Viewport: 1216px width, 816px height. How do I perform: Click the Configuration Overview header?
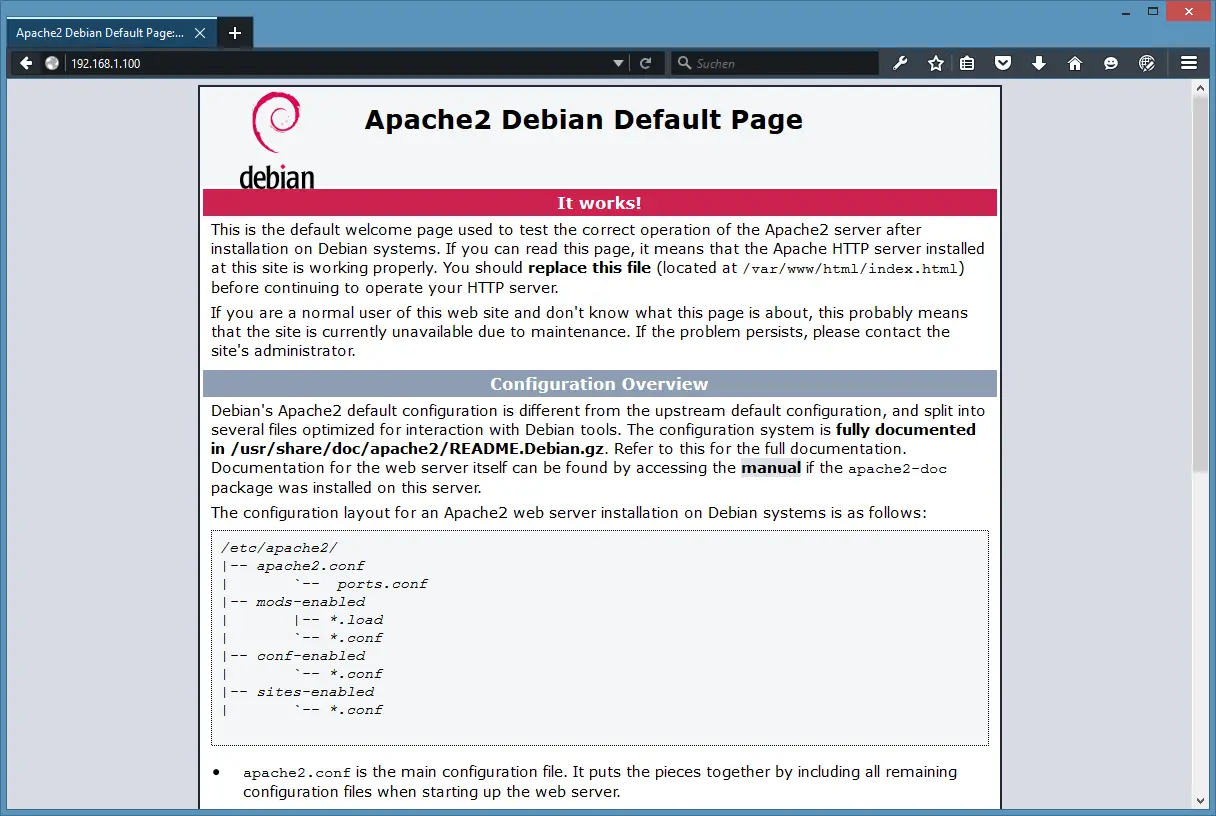(600, 384)
